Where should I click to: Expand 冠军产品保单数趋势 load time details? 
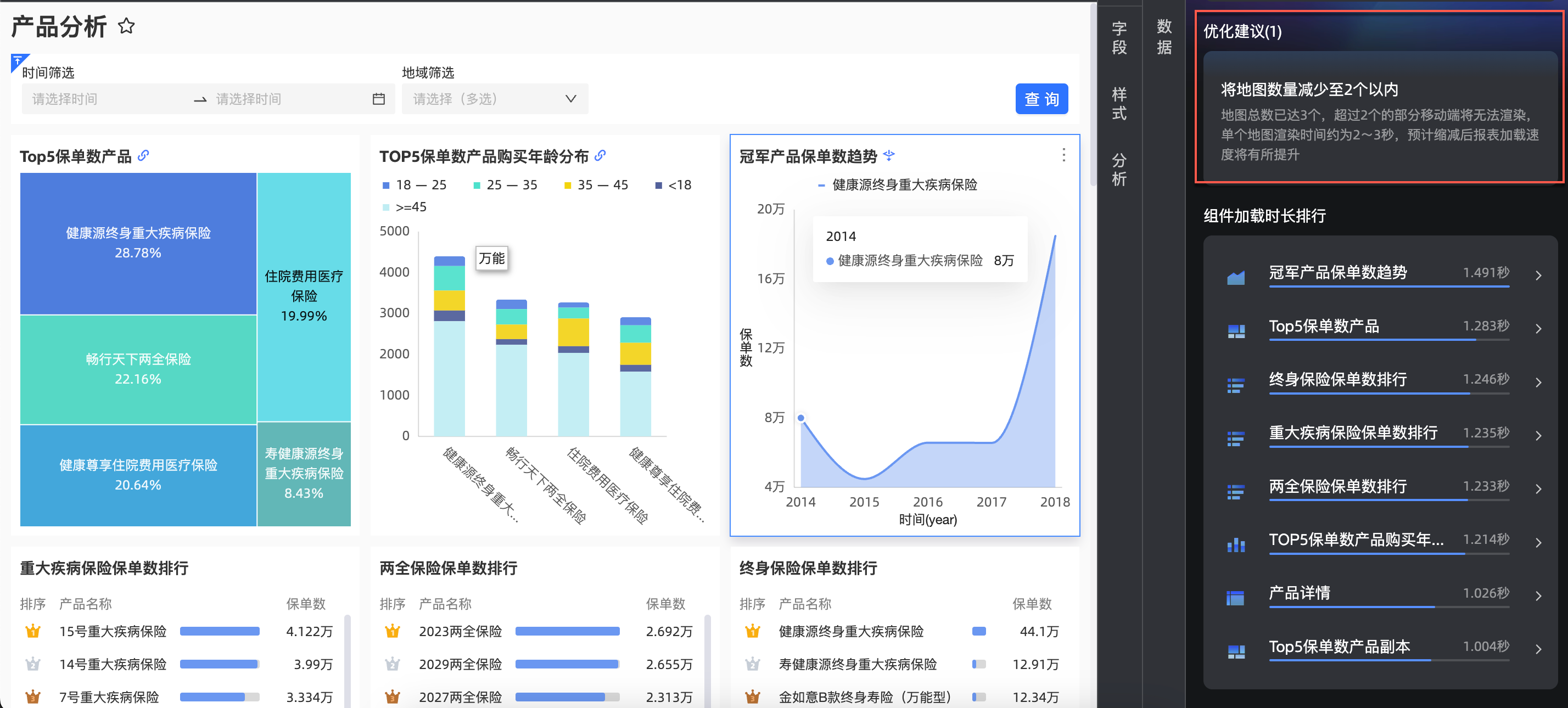(x=1538, y=276)
